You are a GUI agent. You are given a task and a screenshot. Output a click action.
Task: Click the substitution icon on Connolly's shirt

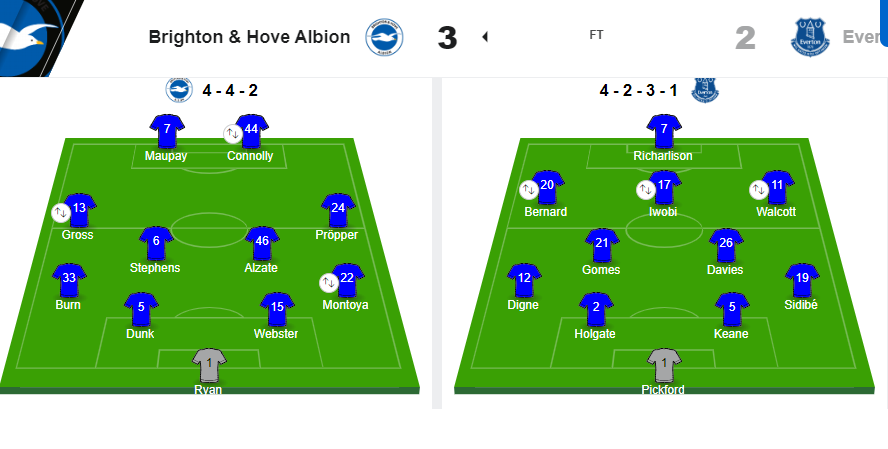coord(233,134)
